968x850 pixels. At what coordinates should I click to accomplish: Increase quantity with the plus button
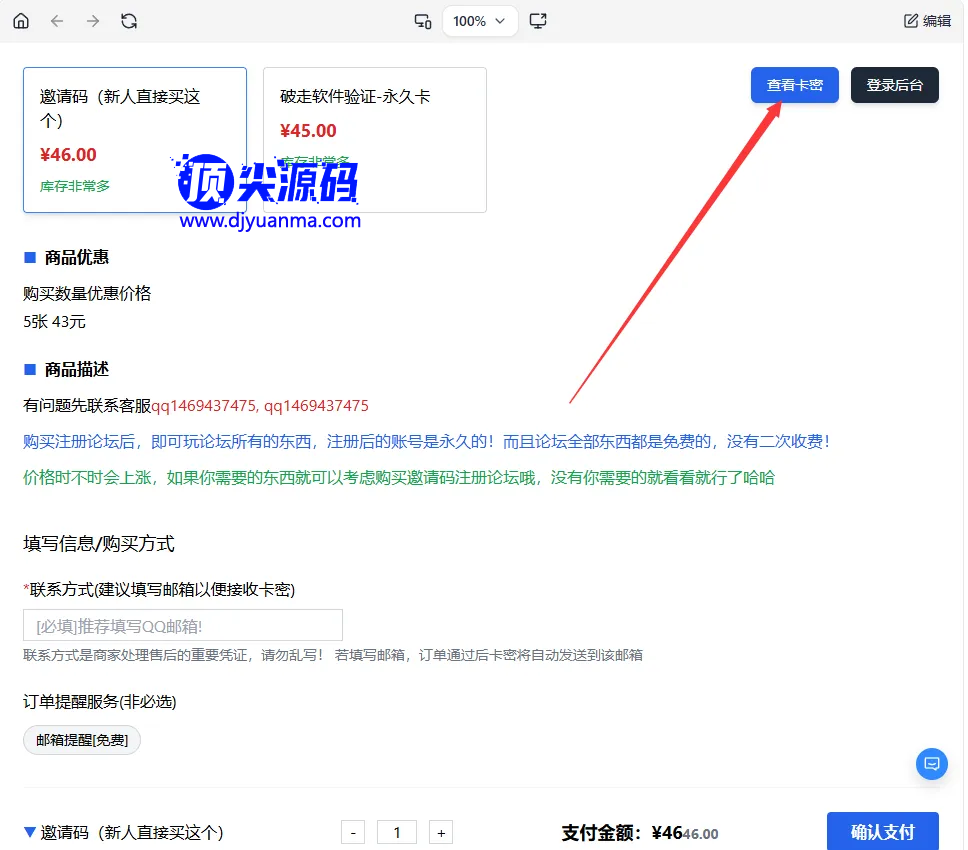click(441, 832)
